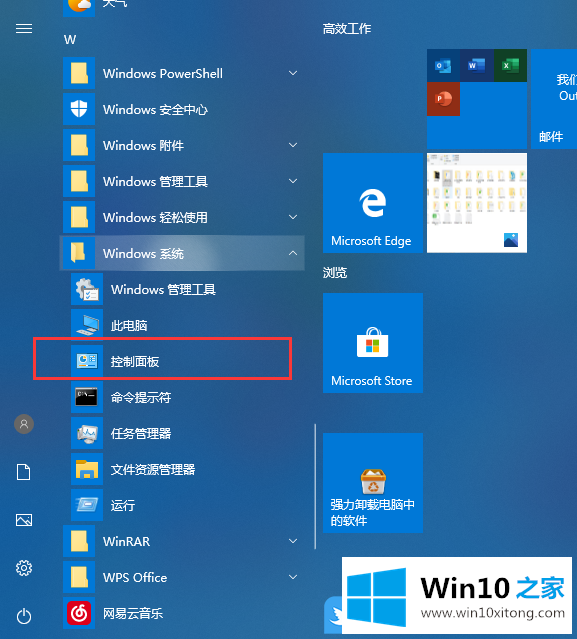Image resolution: width=577 pixels, height=639 pixels.
Task: Click the app list scrollbar
Action: click(315, 486)
